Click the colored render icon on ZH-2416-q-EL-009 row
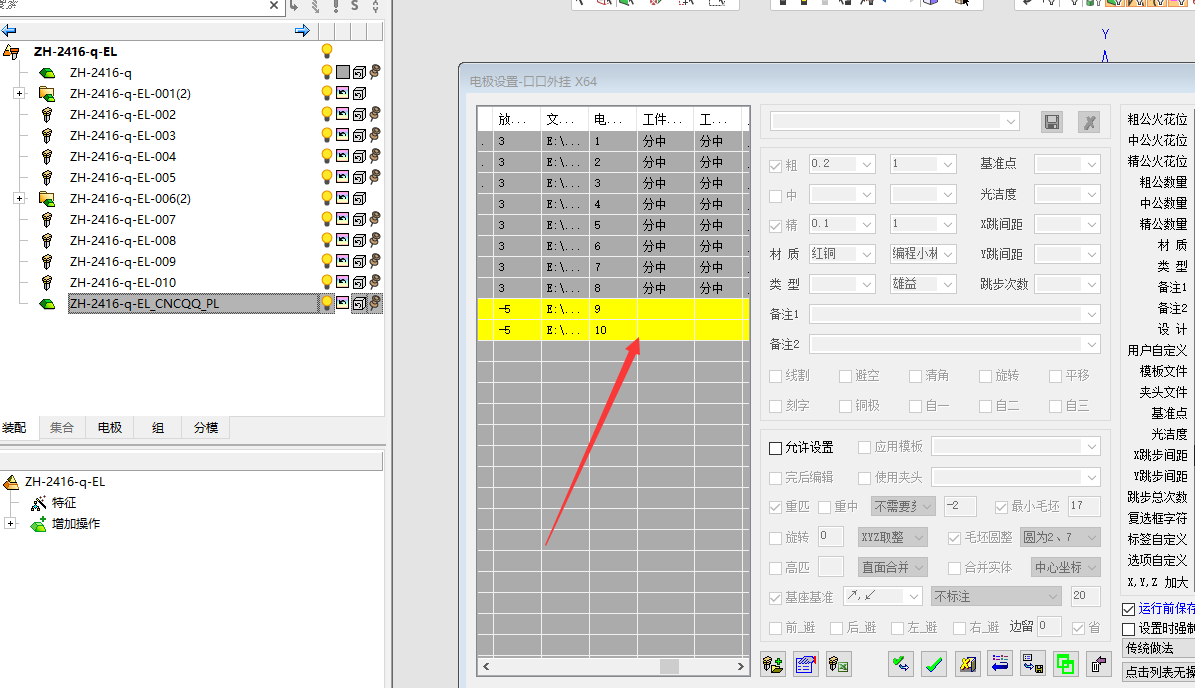The width and height of the screenshot is (1195, 688). (x=343, y=261)
